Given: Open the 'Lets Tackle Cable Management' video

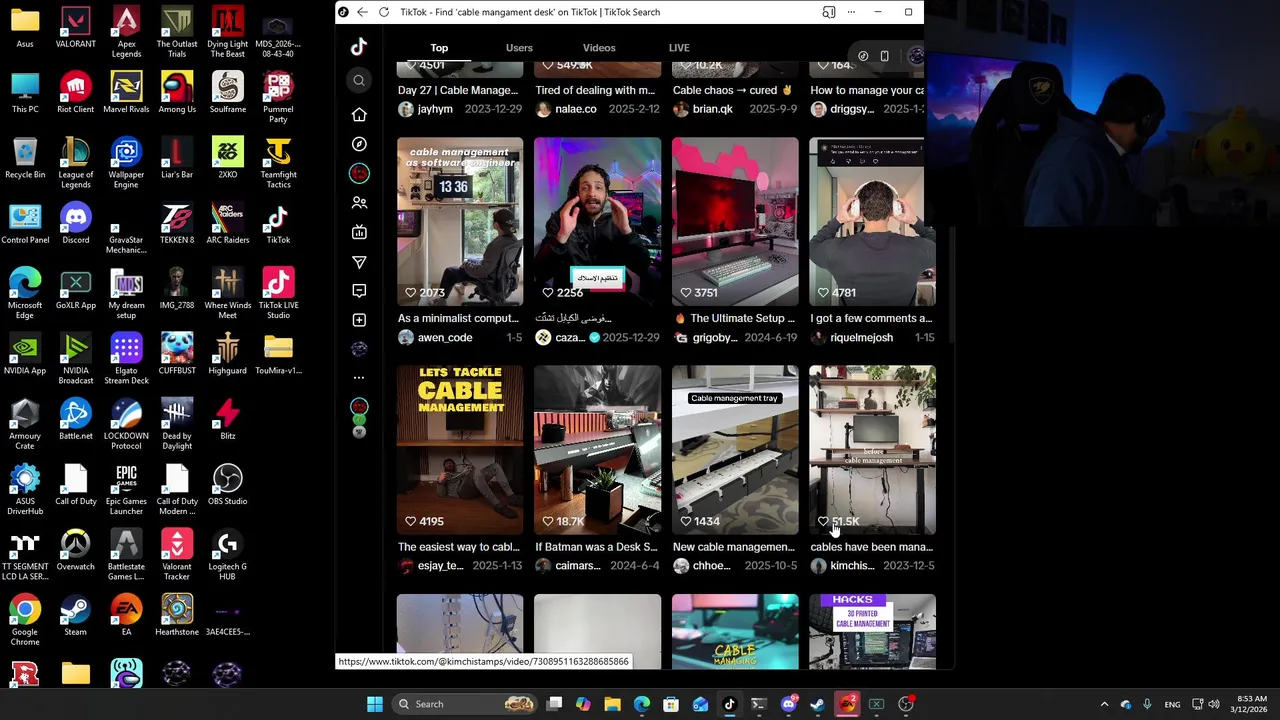Looking at the screenshot, I should [460, 450].
